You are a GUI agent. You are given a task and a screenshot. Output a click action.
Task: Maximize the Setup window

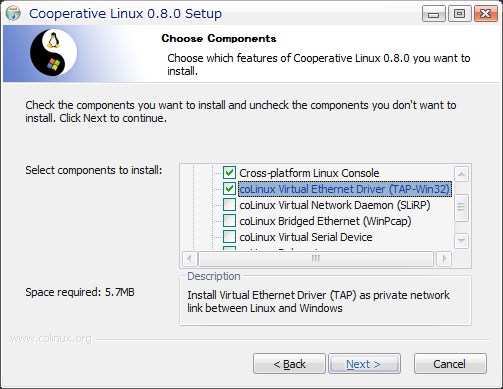pyautogui.click(x=460, y=14)
